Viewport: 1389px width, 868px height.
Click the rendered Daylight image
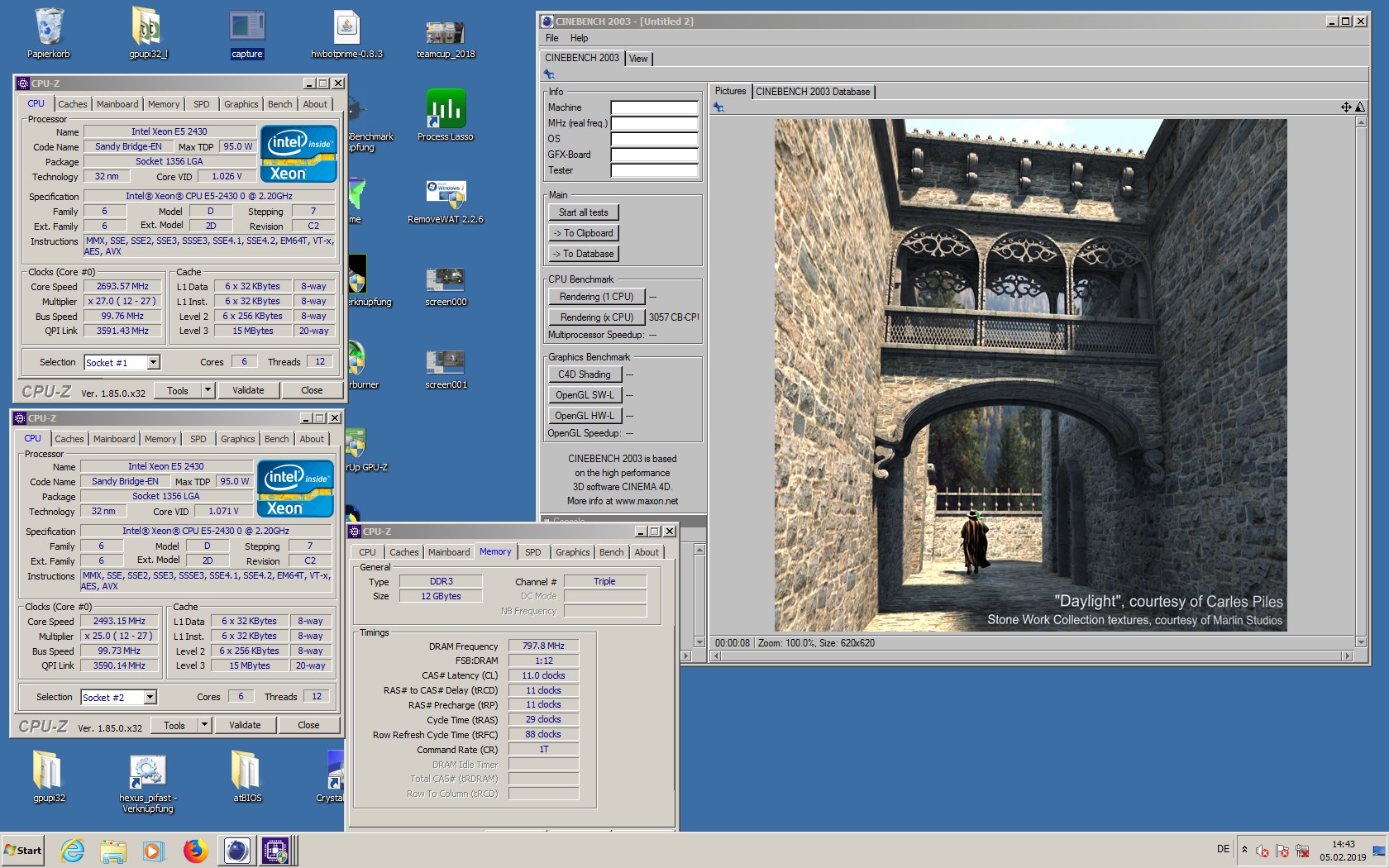coord(1030,375)
